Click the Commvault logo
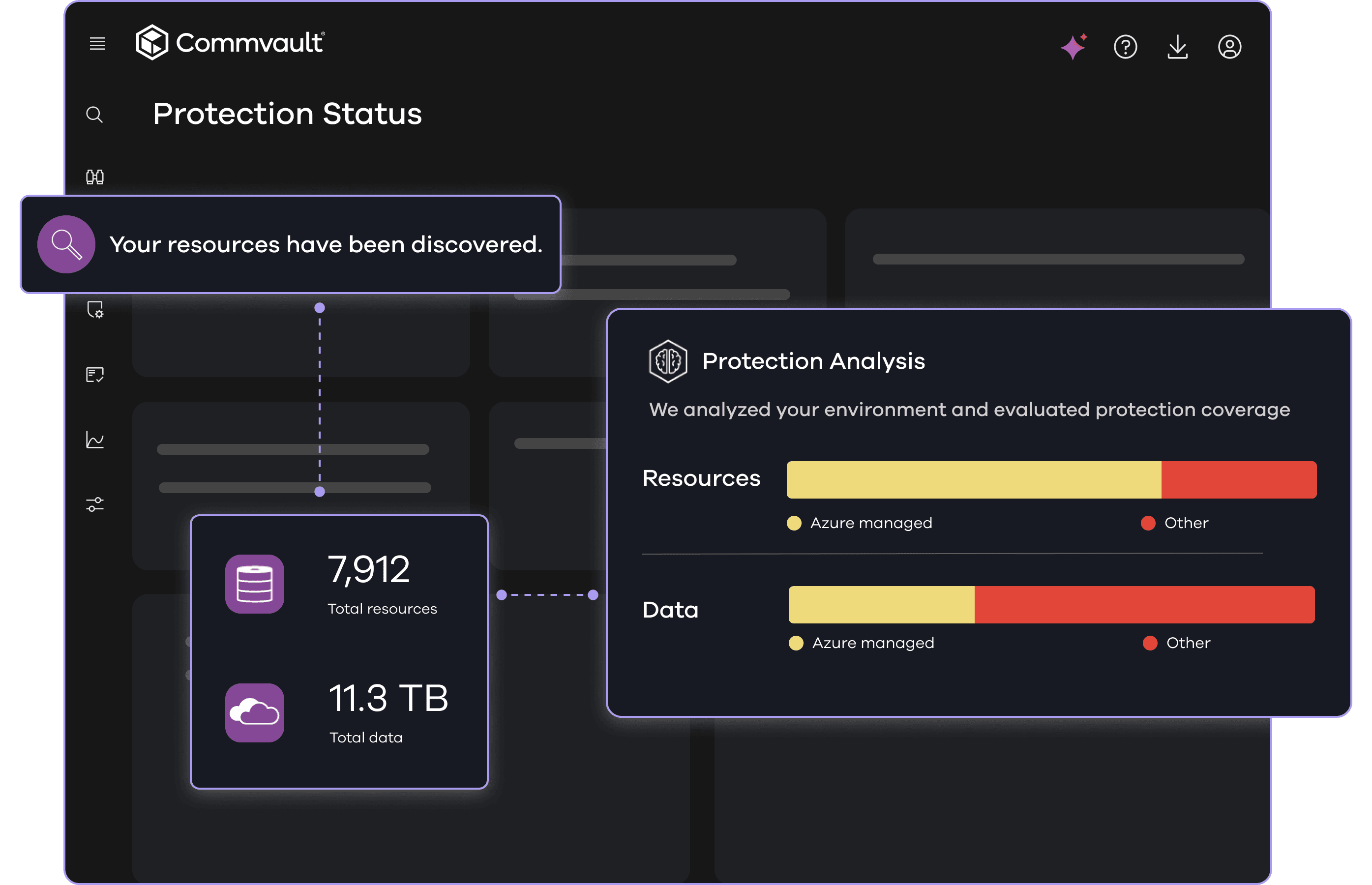Screen dimensions: 1372x885 click(230, 42)
